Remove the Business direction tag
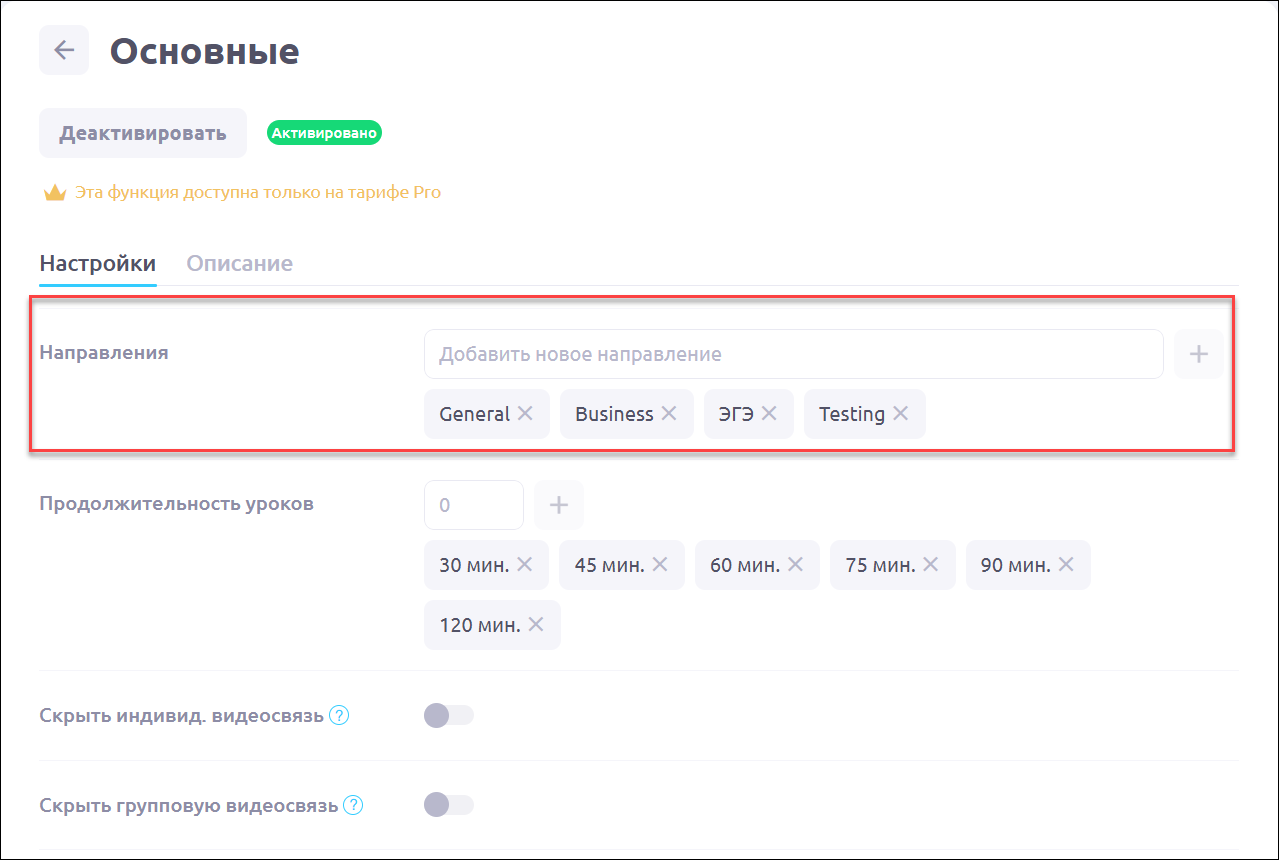 coord(669,414)
